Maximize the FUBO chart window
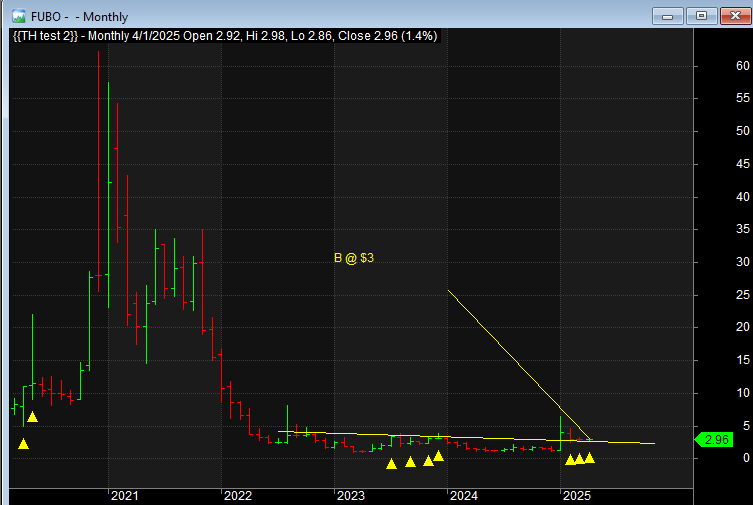 tap(701, 16)
